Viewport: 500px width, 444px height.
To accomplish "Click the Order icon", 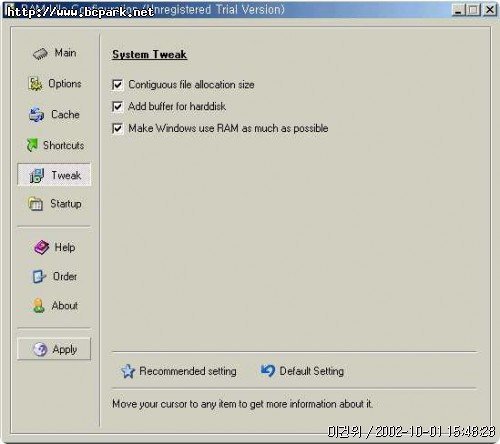I will tap(39, 276).
